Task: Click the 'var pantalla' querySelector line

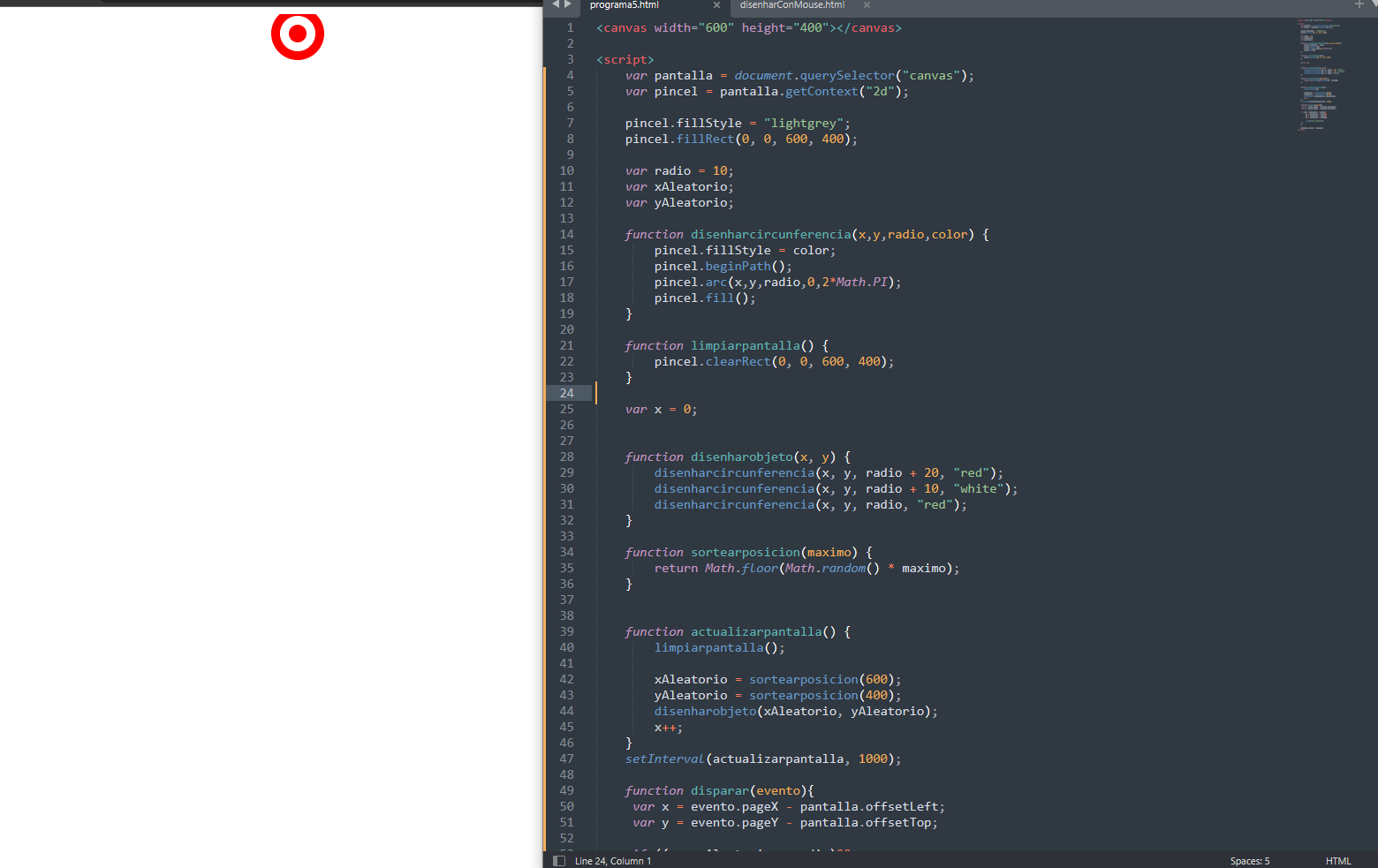Action: [799, 75]
